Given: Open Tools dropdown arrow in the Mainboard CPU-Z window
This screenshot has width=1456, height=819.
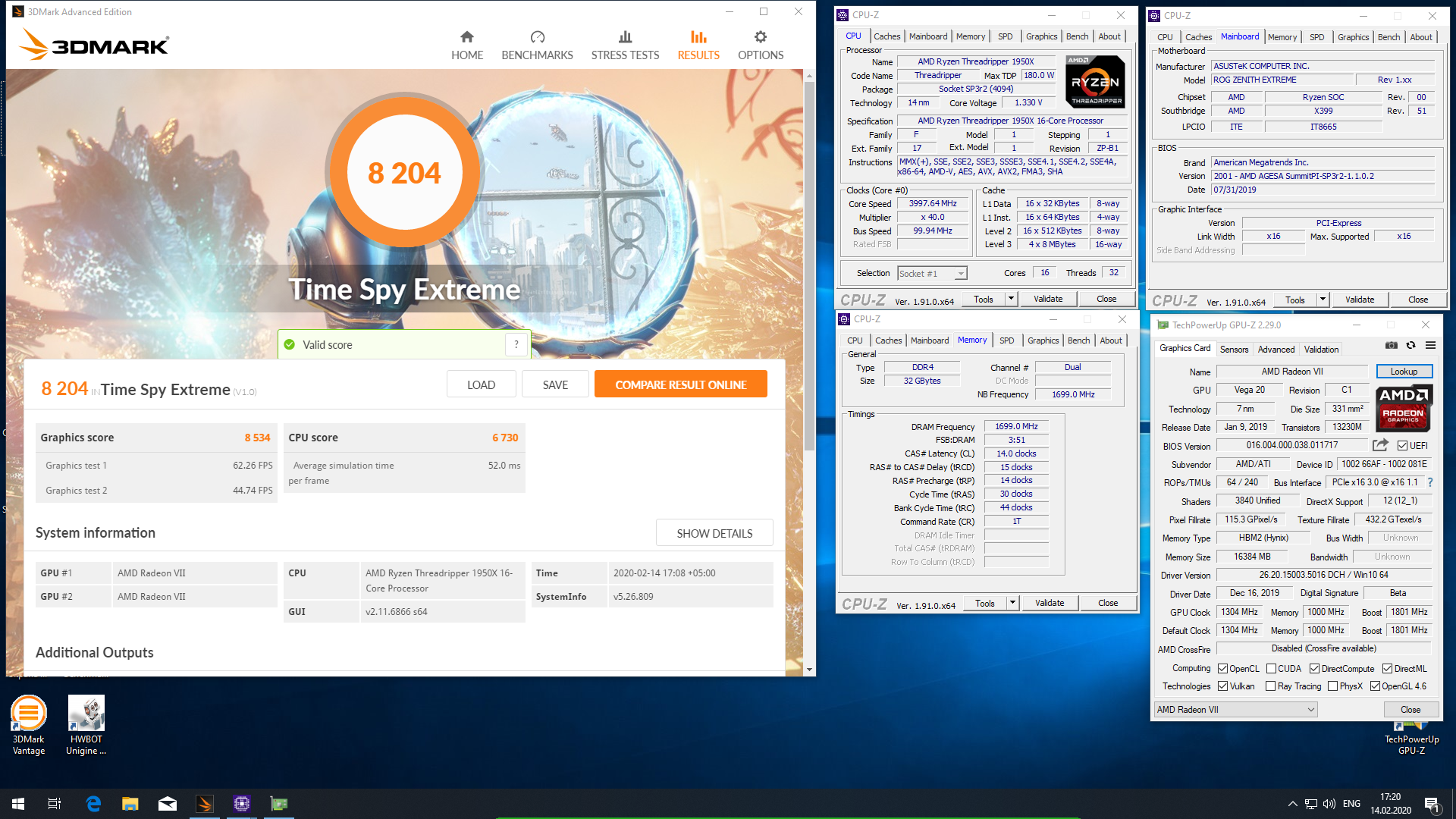Looking at the screenshot, I should (x=1323, y=300).
